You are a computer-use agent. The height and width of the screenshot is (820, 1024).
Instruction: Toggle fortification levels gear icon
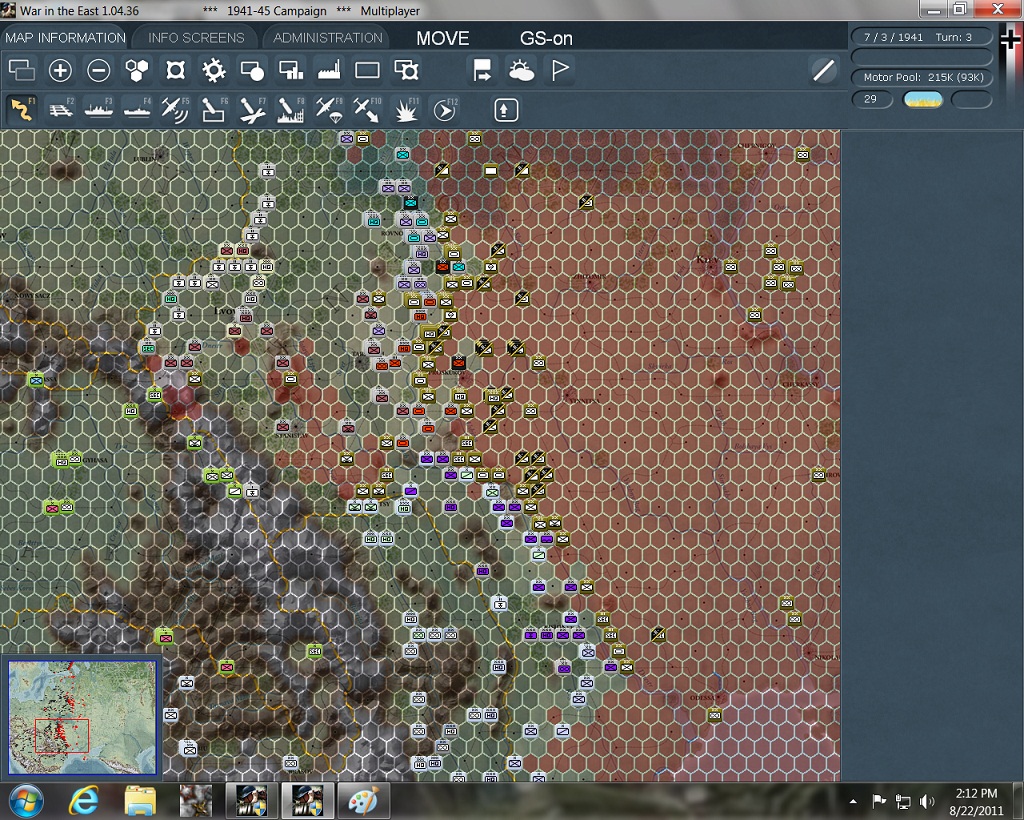coord(214,70)
